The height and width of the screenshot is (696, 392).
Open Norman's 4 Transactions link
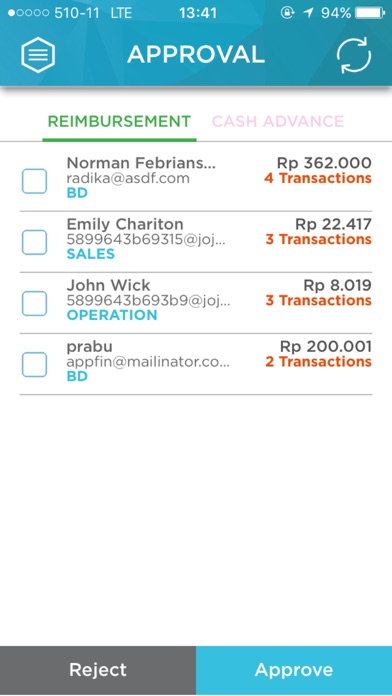coord(318,178)
